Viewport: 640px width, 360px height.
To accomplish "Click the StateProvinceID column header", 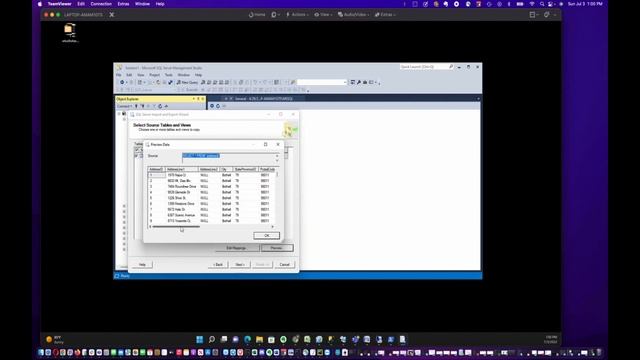I will coord(245,169).
